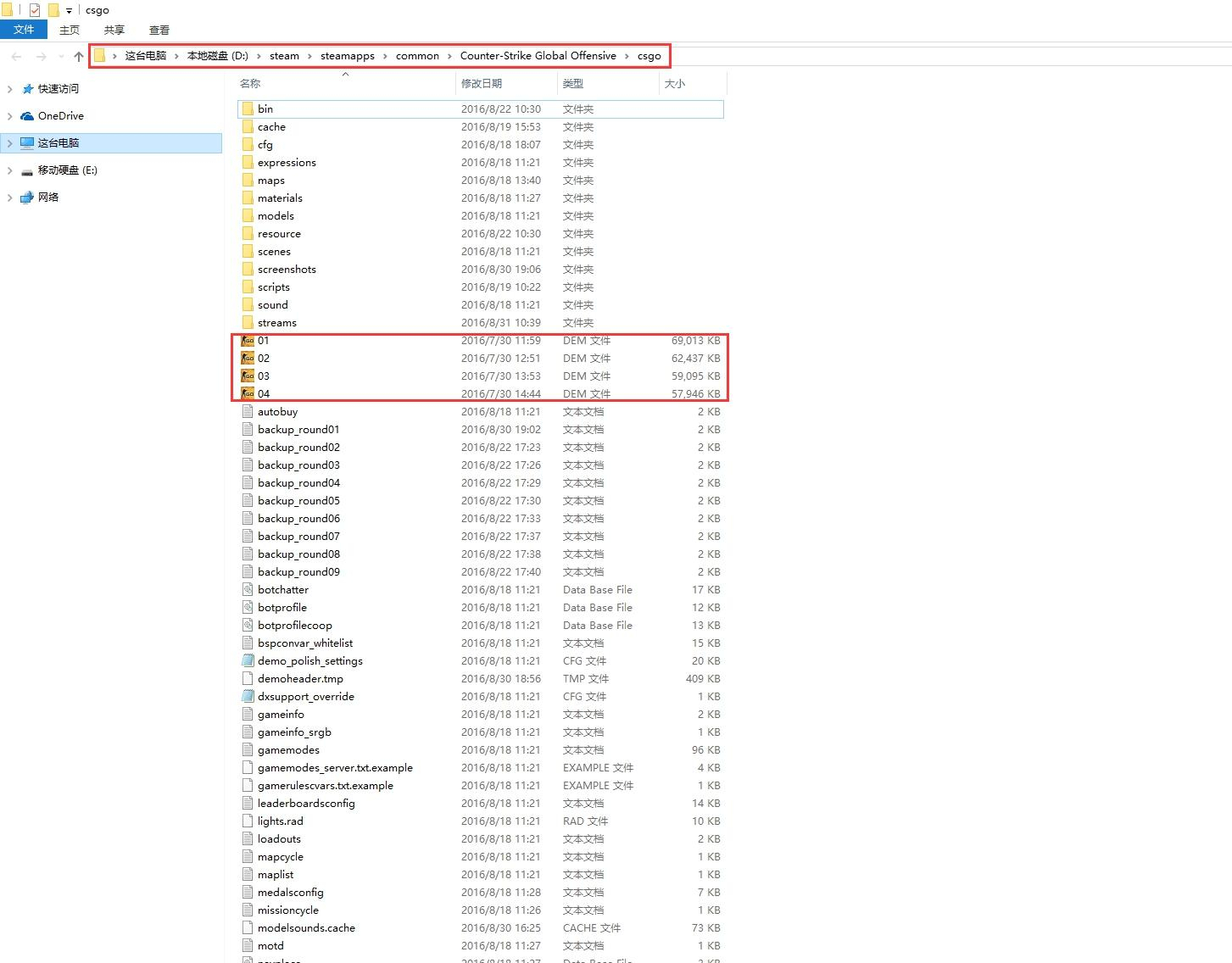Select the cache folder icon
The width and height of the screenshot is (1232, 963).
tap(248, 126)
